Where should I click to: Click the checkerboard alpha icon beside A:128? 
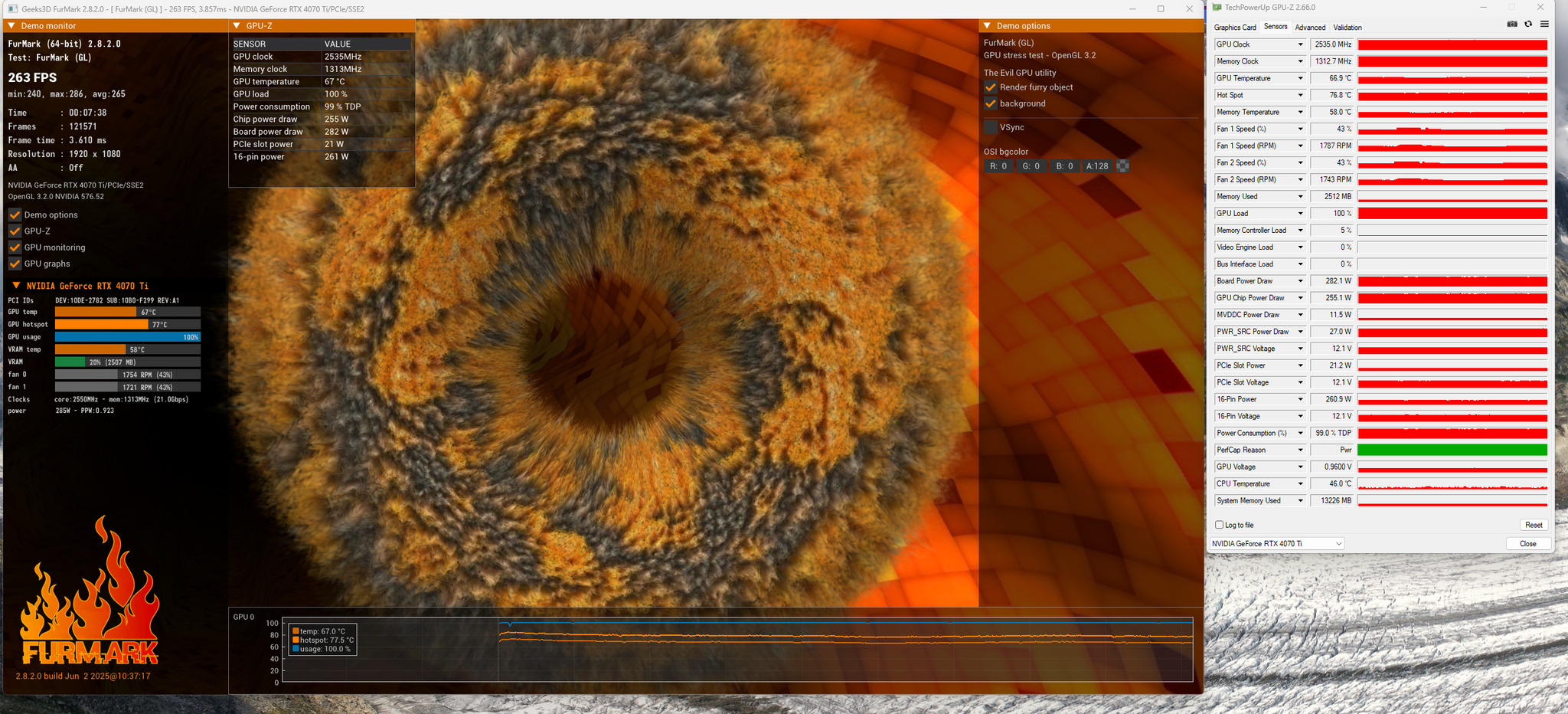point(1122,166)
